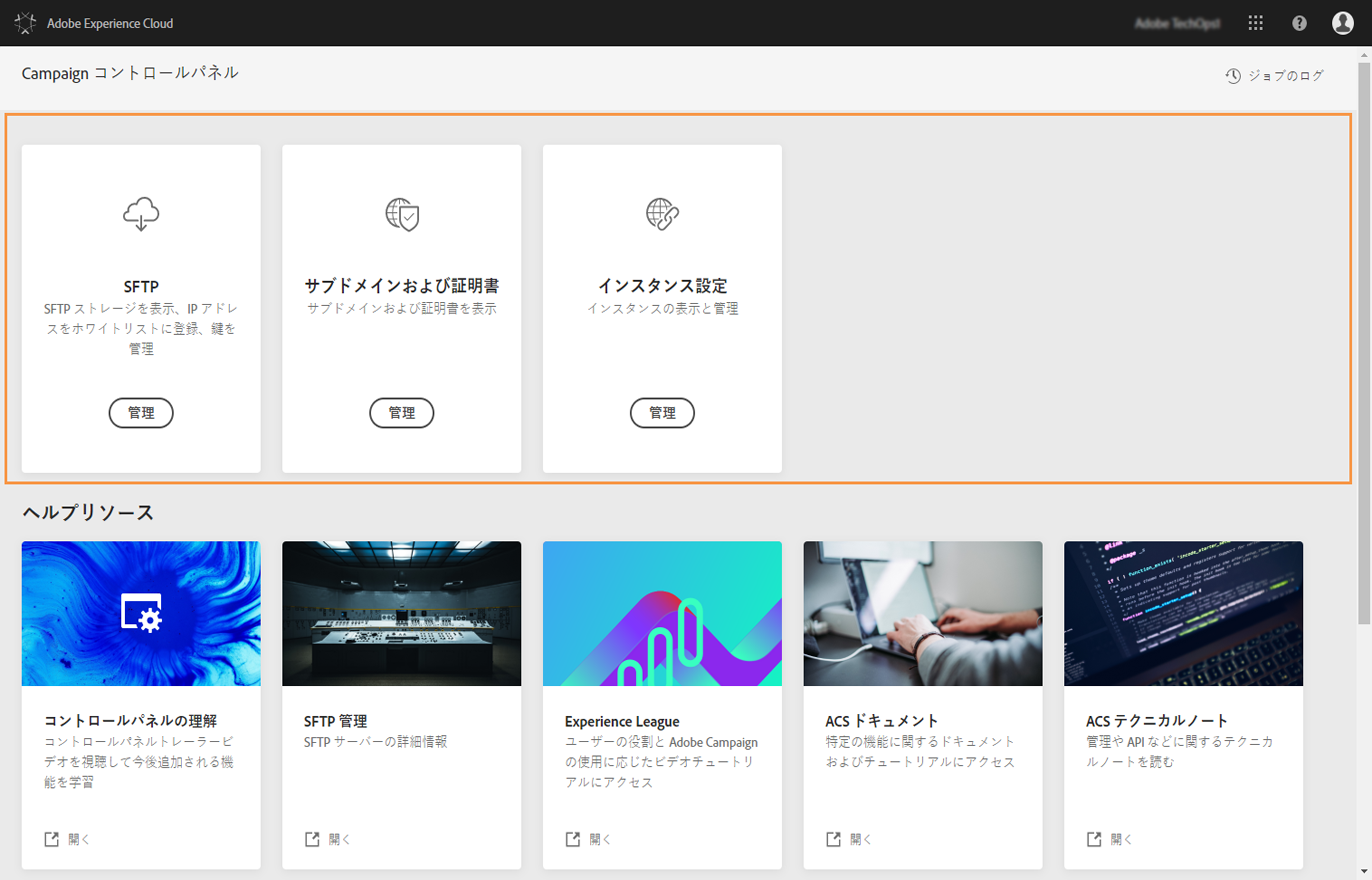Viewport: 1372px width, 880px height.
Task: Click the ACS テクニカルノート card title
Action: tap(1157, 721)
